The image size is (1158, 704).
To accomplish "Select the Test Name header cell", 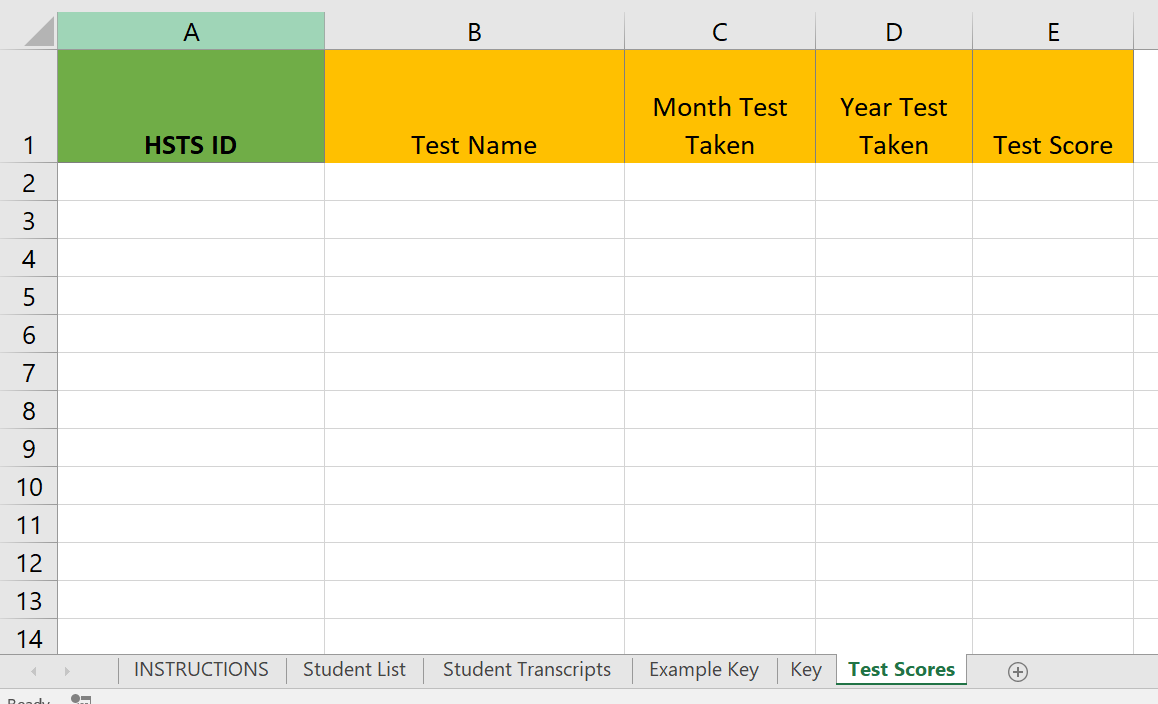I will tap(474, 107).
